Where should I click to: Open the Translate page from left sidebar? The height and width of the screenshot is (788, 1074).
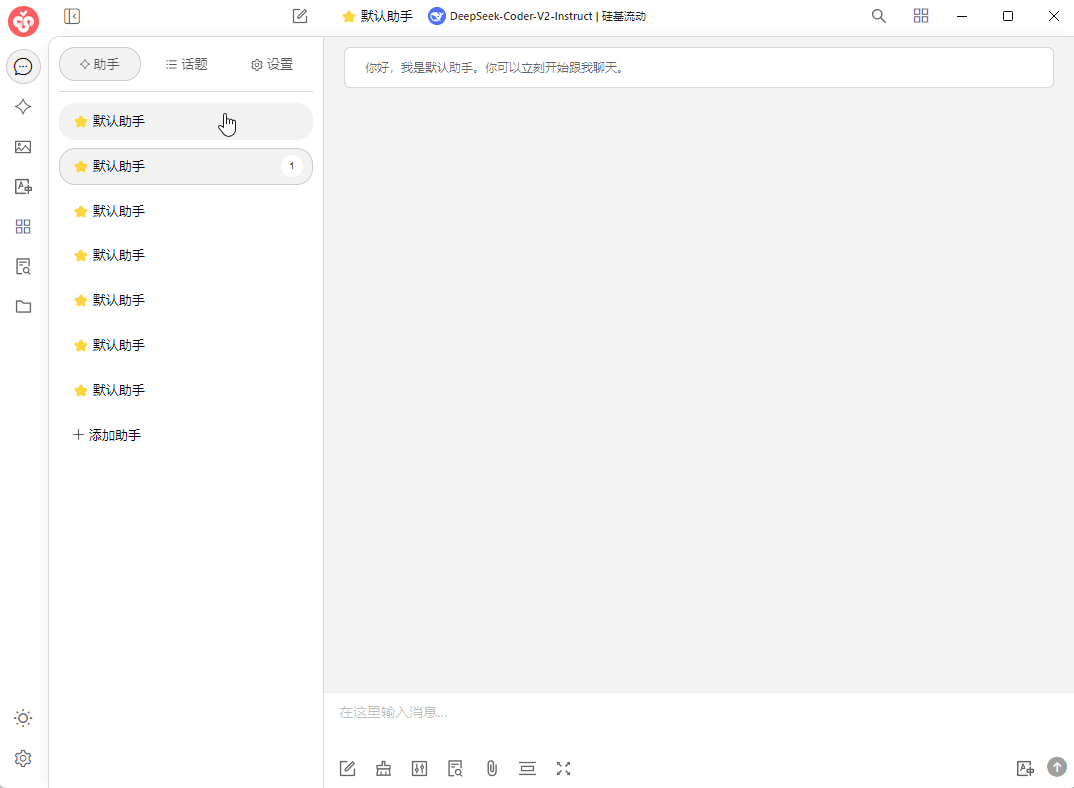pyautogui.click(x=23, y=187)
